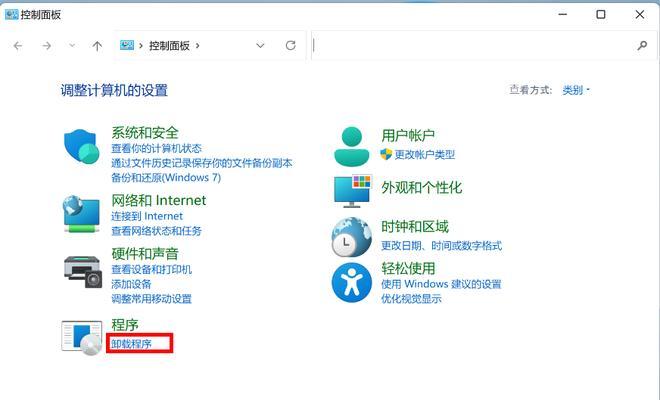Image resolution: width=660 pixels, height=400 pixels.
Task: Click the Hardware and Sound printer icon
Action: click(82, 272)
